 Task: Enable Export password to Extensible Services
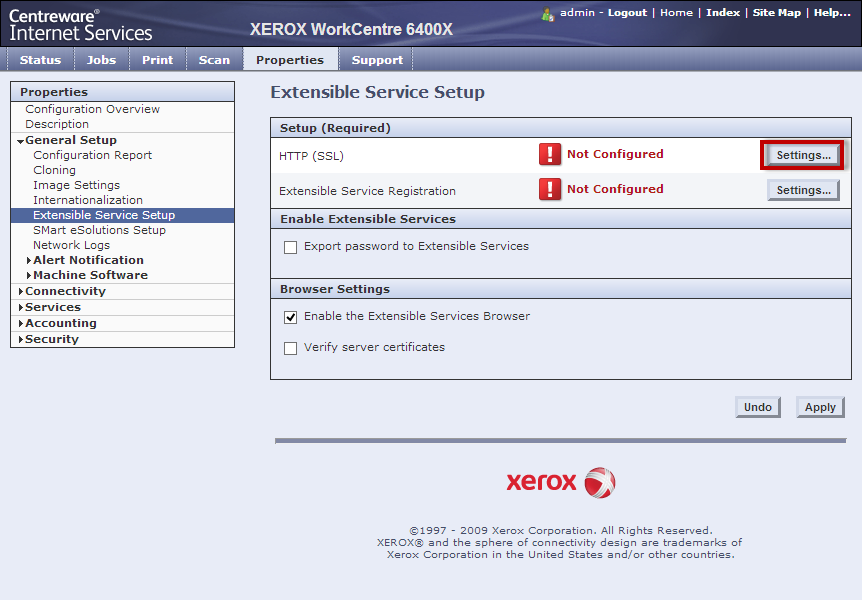click(x=291, y=247)
